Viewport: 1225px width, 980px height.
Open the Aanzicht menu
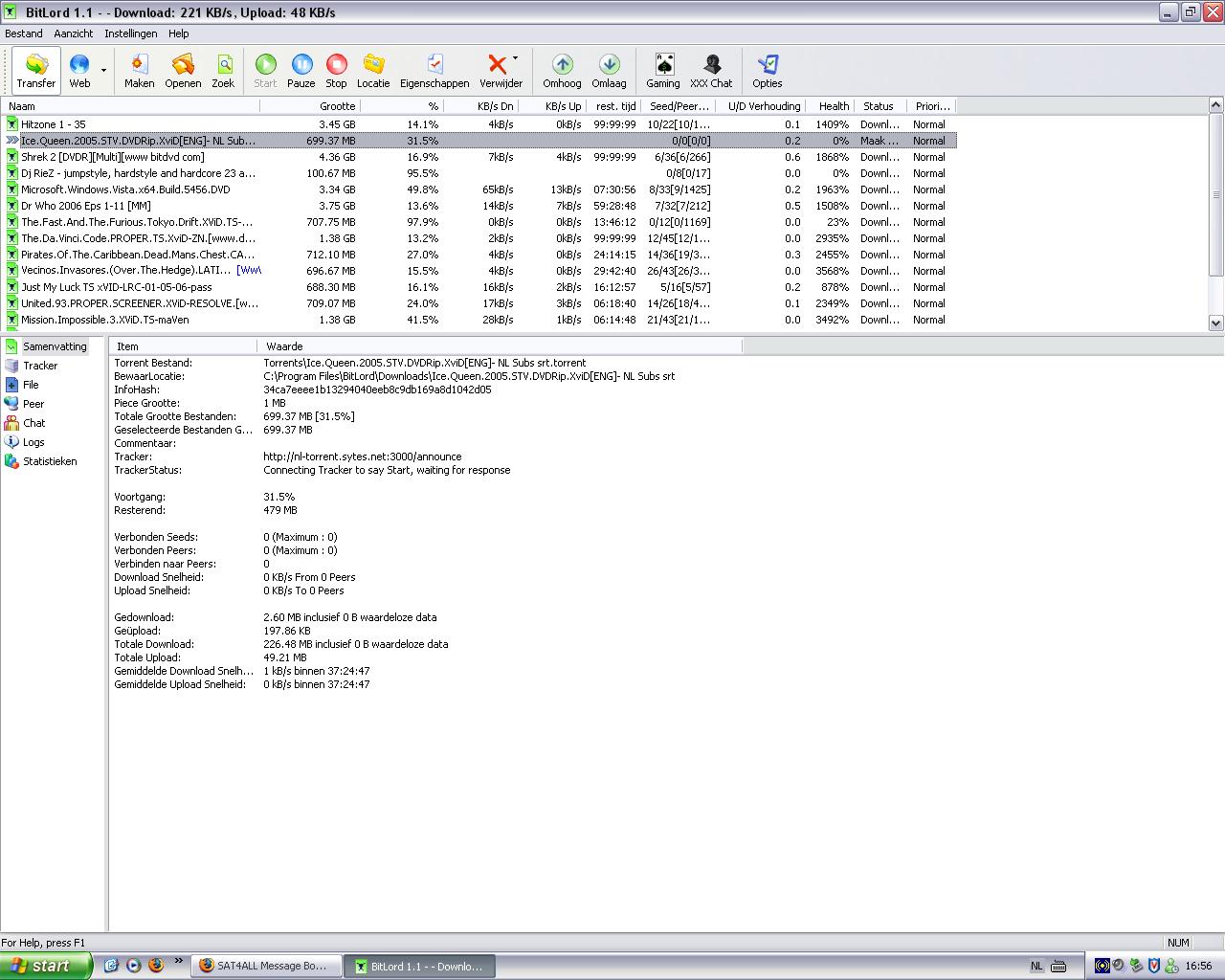(x=74, y=33)
